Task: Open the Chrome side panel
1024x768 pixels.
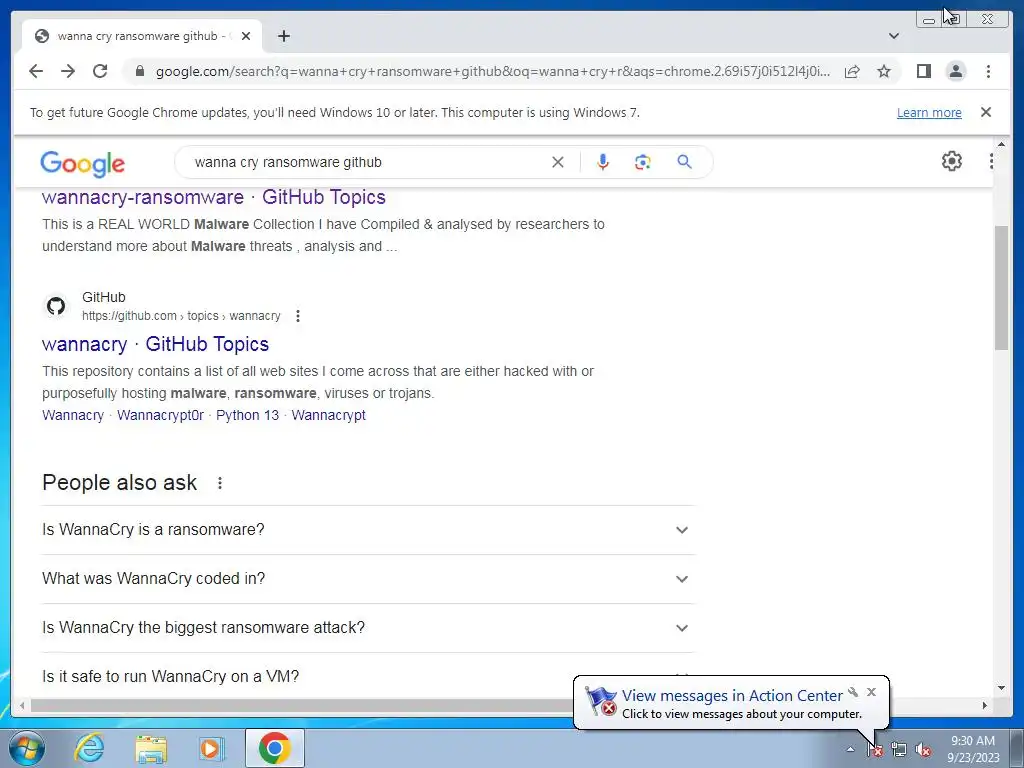Action: point(923,71)
